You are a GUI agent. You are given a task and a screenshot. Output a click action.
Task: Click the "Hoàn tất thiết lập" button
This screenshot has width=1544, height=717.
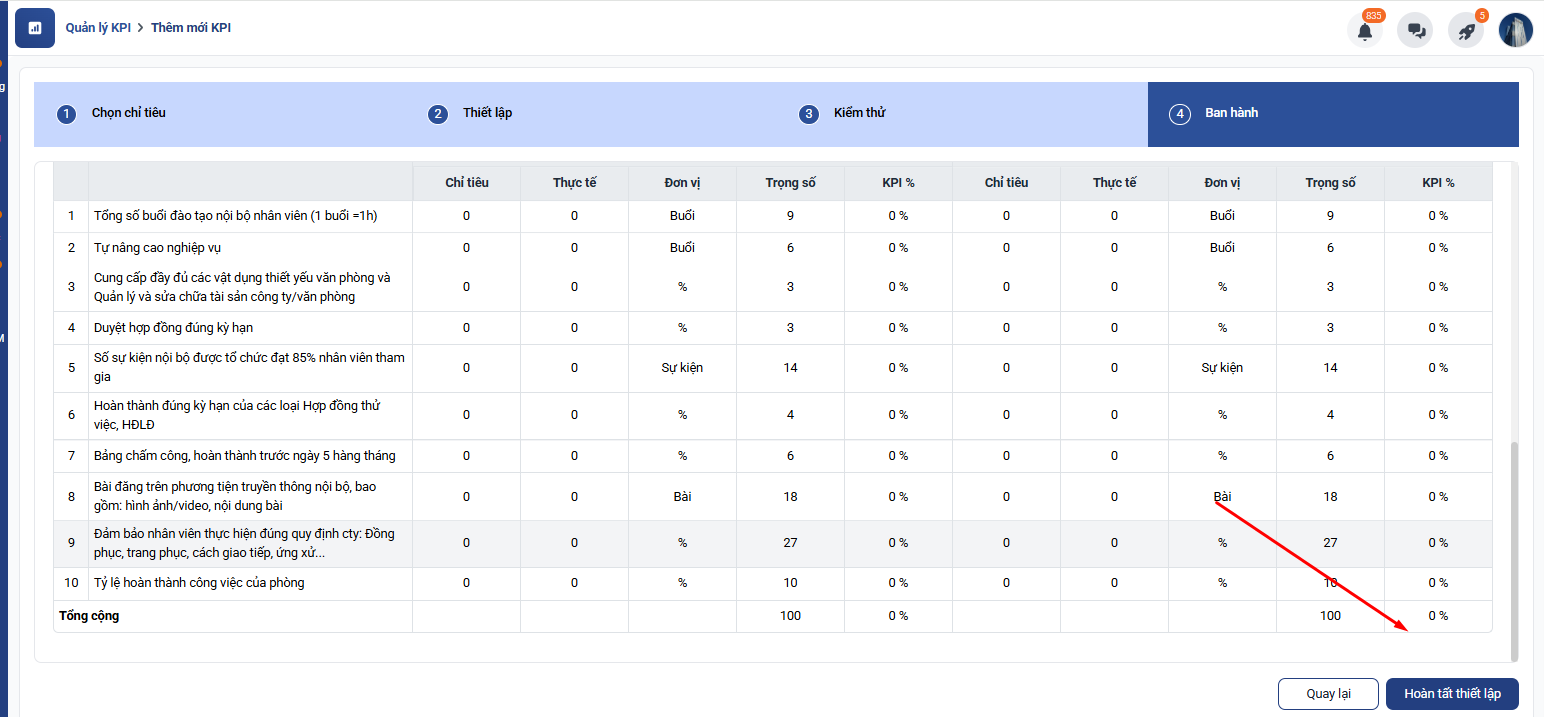pos(1452,694)
